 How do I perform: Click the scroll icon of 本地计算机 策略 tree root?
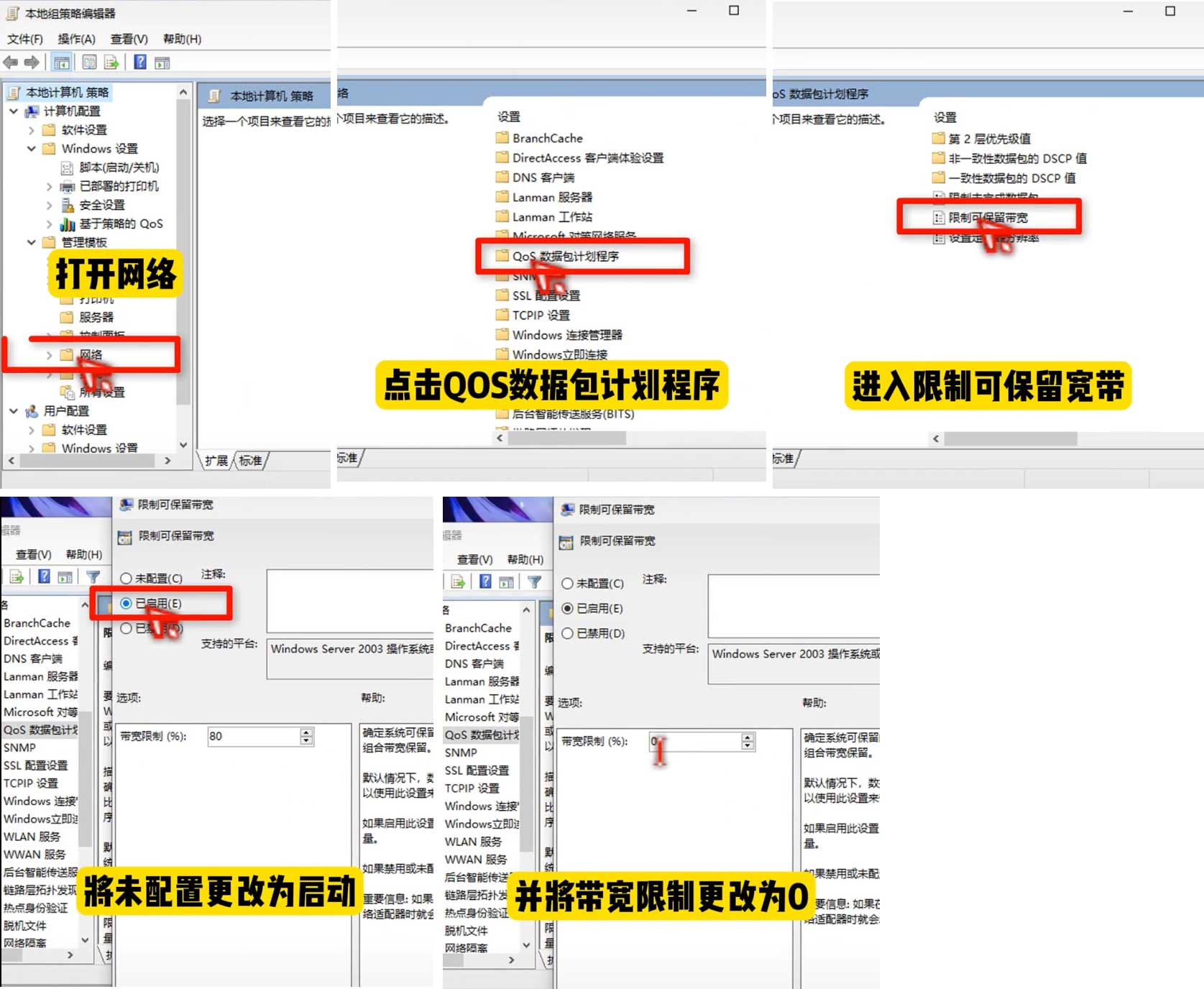14,93
